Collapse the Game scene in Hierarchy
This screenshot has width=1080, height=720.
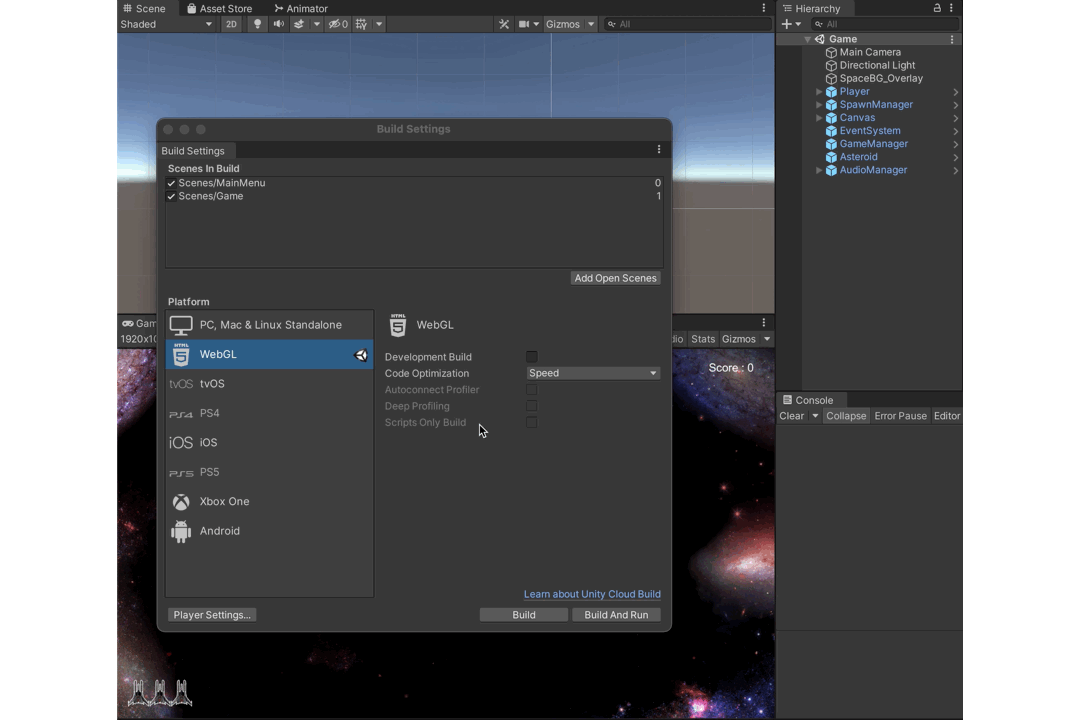807,39
